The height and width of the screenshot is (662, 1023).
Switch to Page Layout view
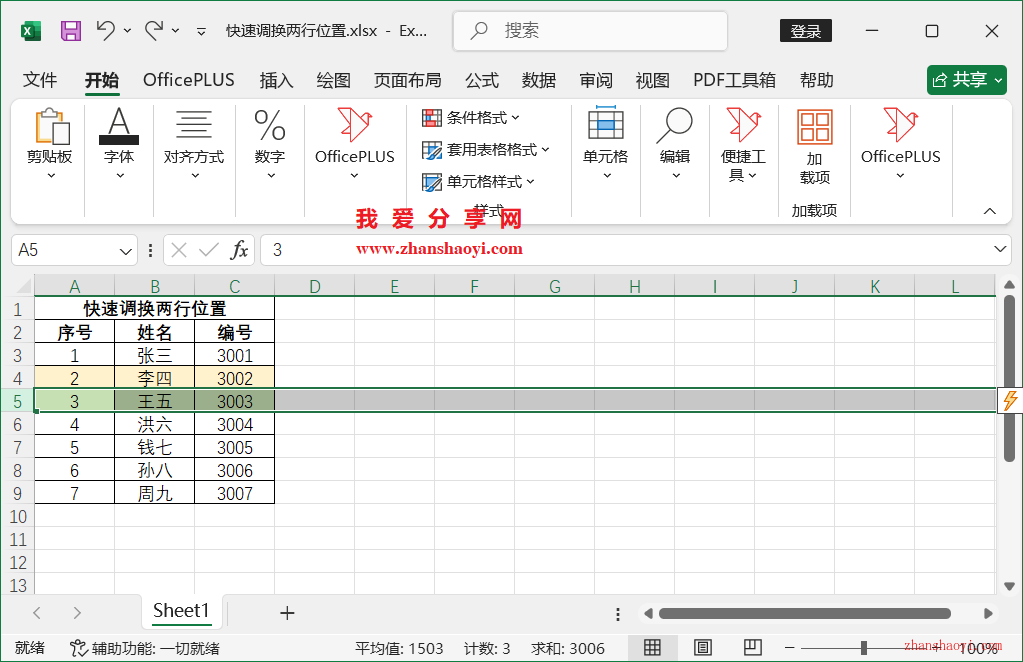point(703,648)
